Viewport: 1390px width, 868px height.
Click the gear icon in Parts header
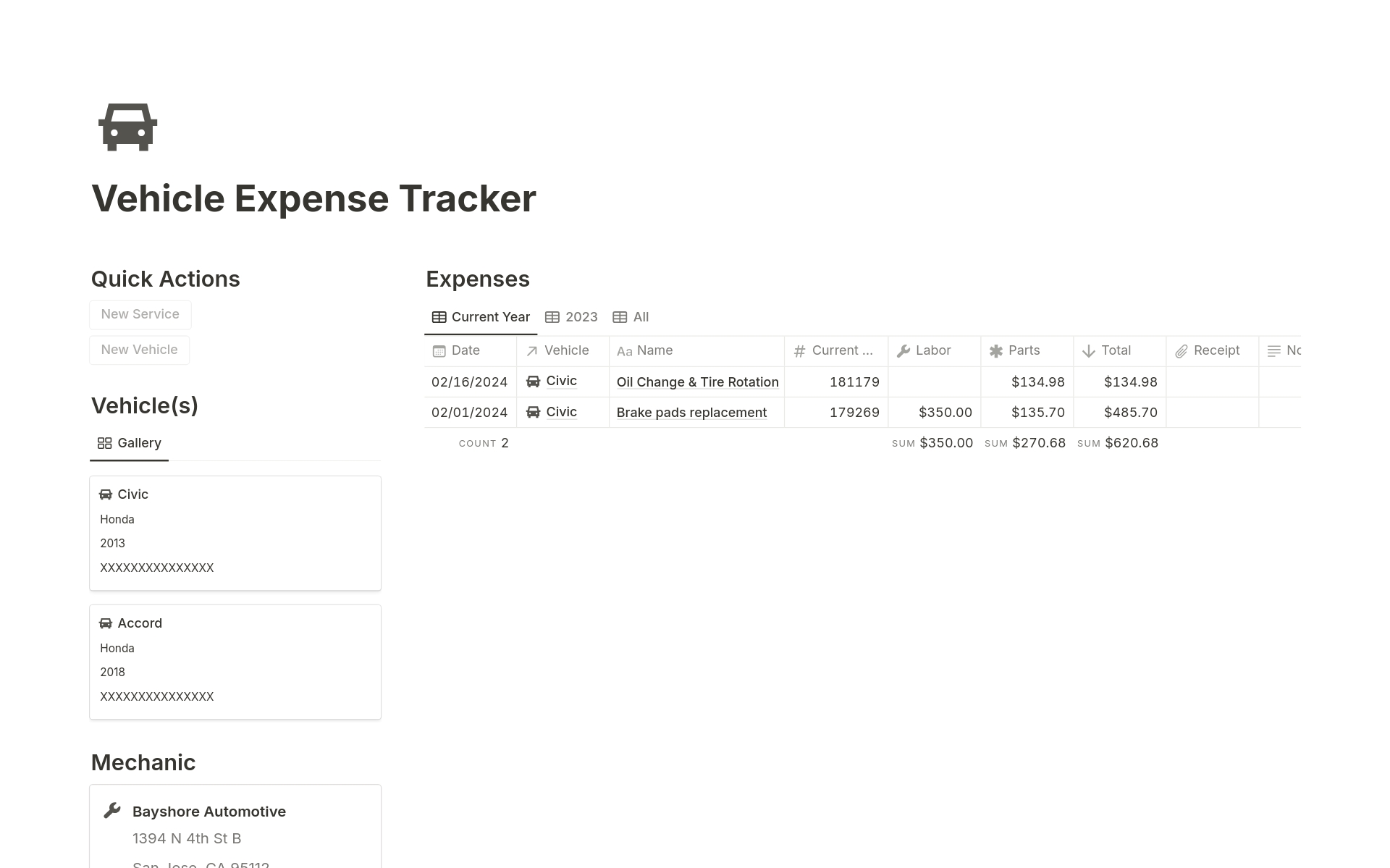click(x=996, y=351)
